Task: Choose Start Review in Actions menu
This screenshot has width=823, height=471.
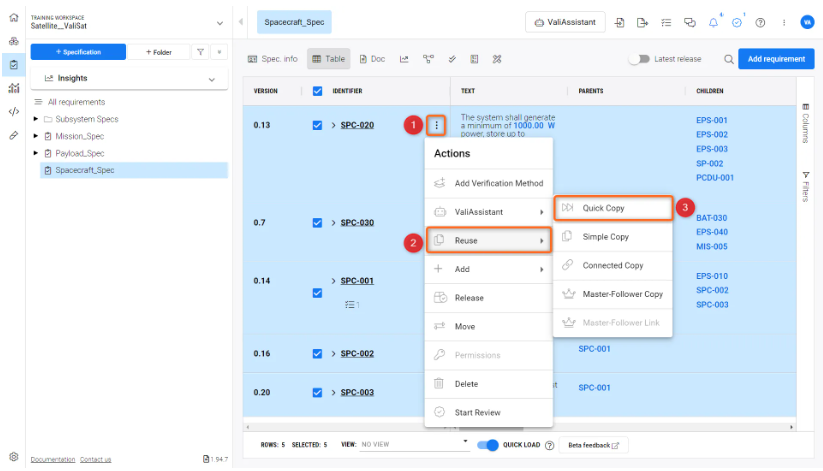Action: click(489, 413)
